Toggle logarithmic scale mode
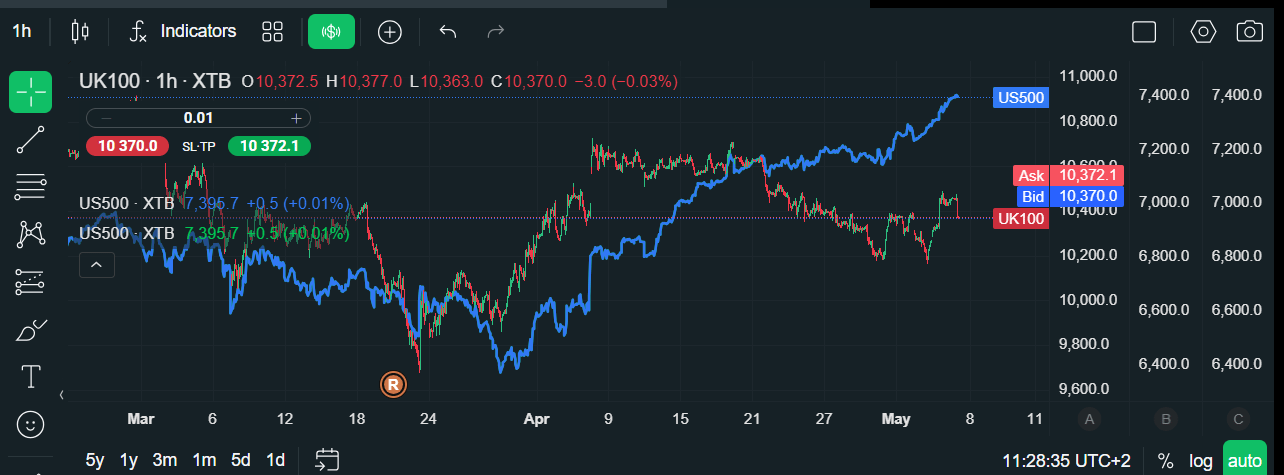The height and width of the screenshot is (475, 1284). 1201,460
